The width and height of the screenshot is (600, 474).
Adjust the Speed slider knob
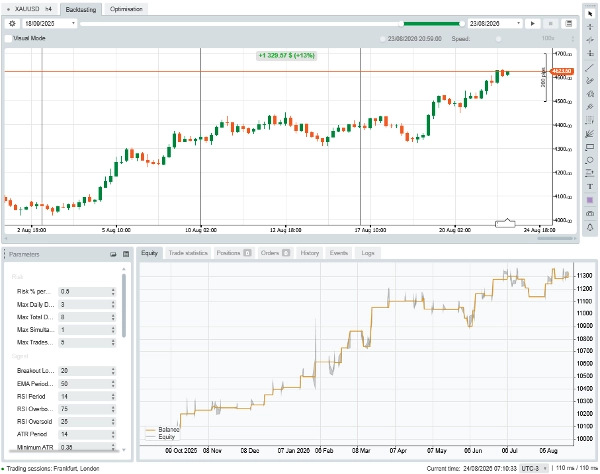[498, 39]
